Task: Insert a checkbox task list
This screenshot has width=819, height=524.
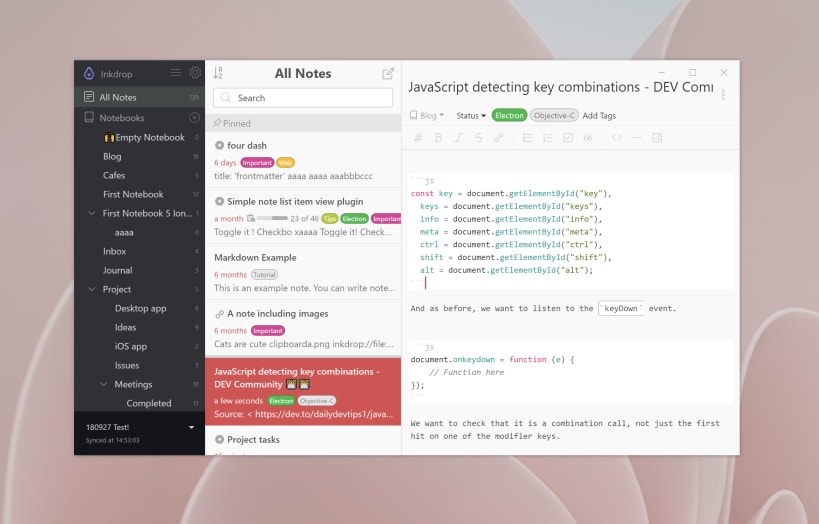Action: click(x=568, y=137)
